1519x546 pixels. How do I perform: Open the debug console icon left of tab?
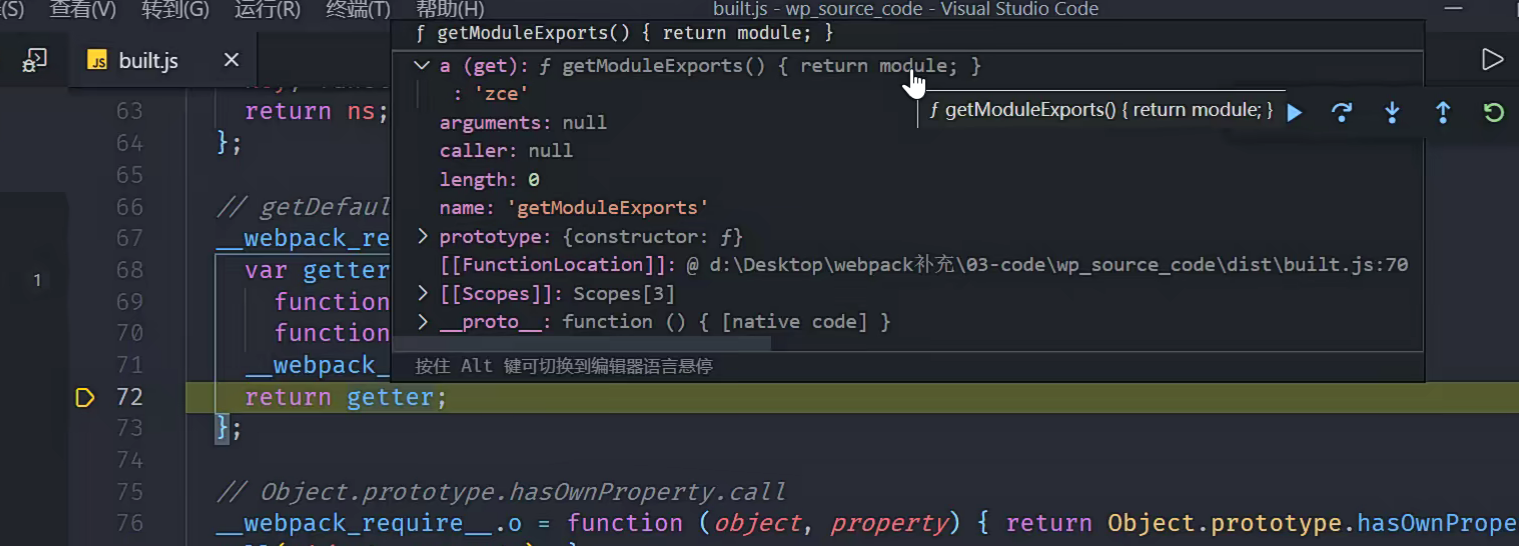(x=35, y=60)
